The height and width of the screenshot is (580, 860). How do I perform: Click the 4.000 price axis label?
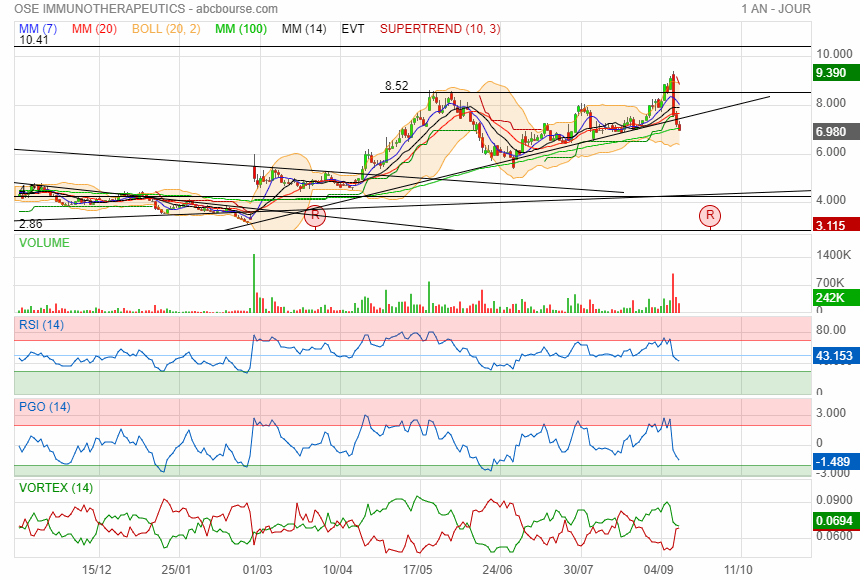(x=831, y=200)
